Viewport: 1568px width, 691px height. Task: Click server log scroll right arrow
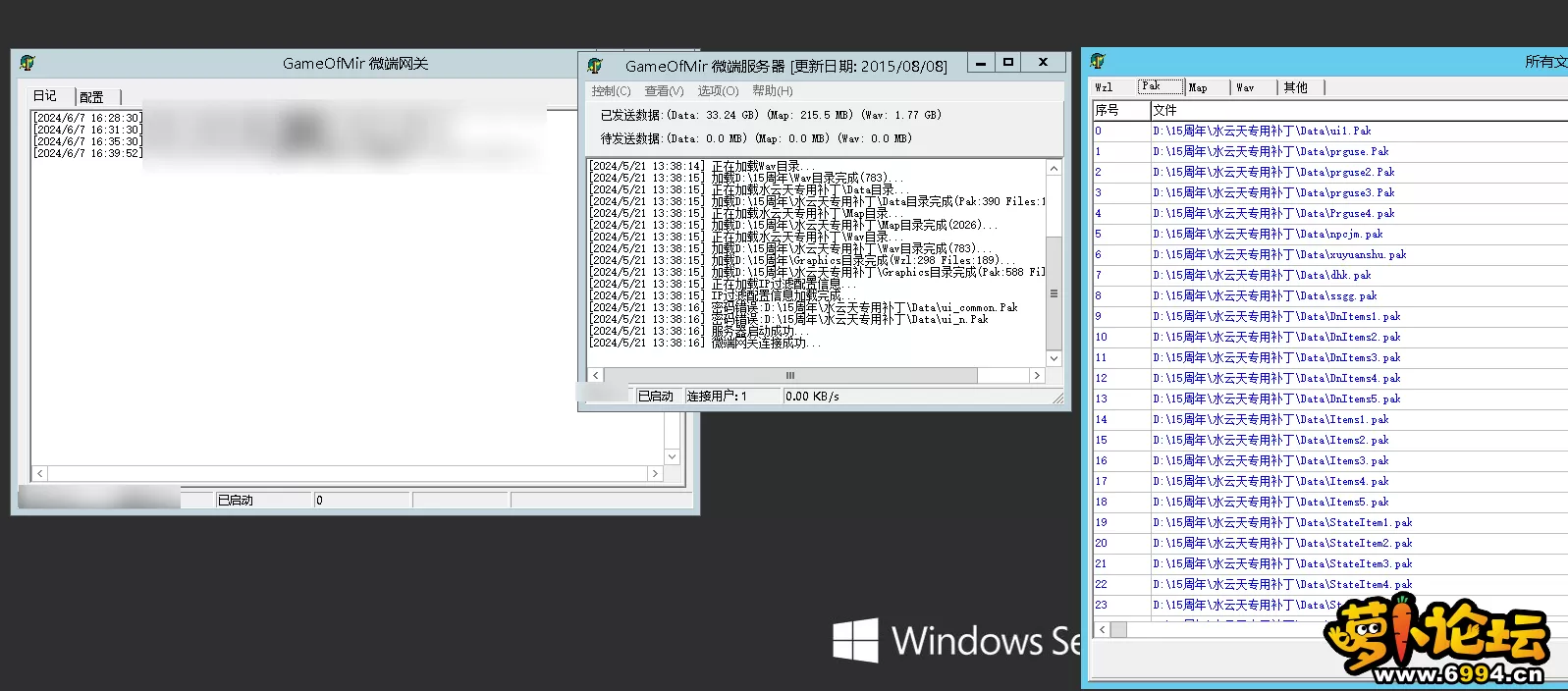click(x=1037, y=375)
